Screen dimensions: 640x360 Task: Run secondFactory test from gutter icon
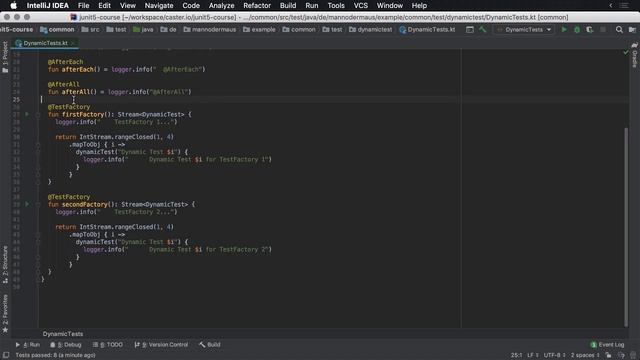pos(27,204)
